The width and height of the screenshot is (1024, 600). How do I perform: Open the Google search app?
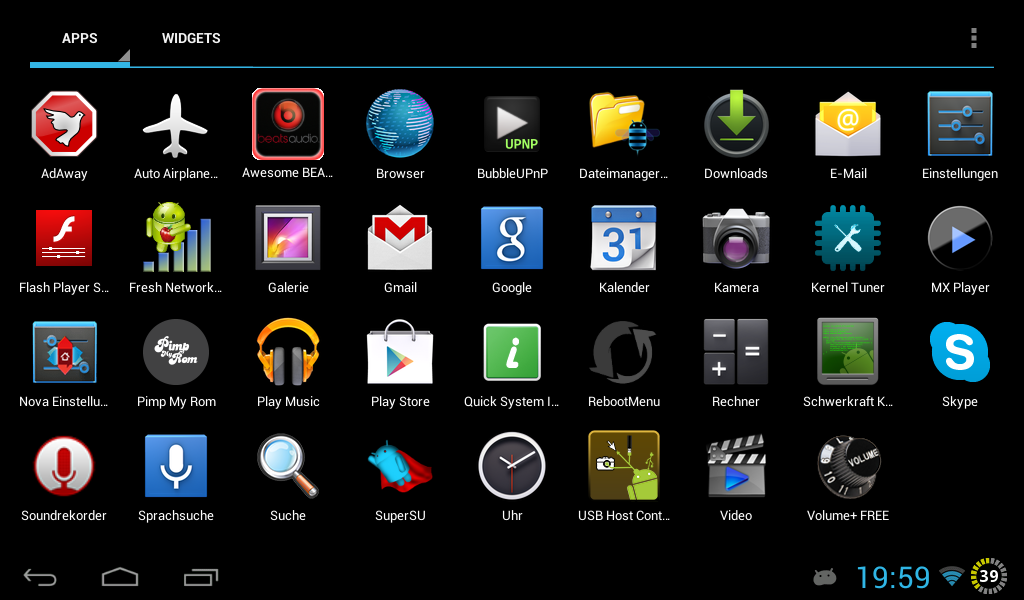pyautogui.click(x=512, y=238)
